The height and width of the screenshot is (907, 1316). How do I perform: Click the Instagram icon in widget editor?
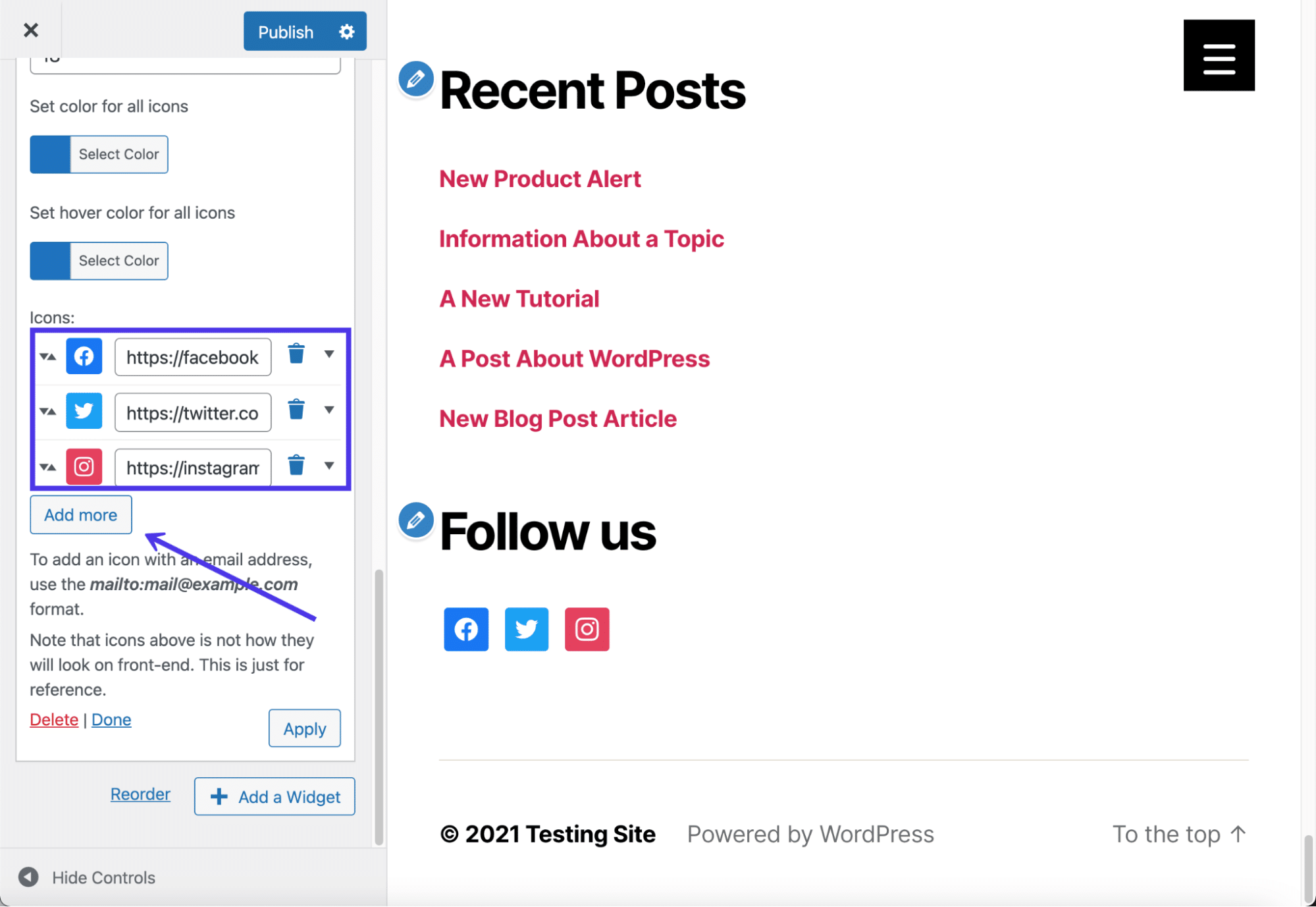tap(84, 466)
